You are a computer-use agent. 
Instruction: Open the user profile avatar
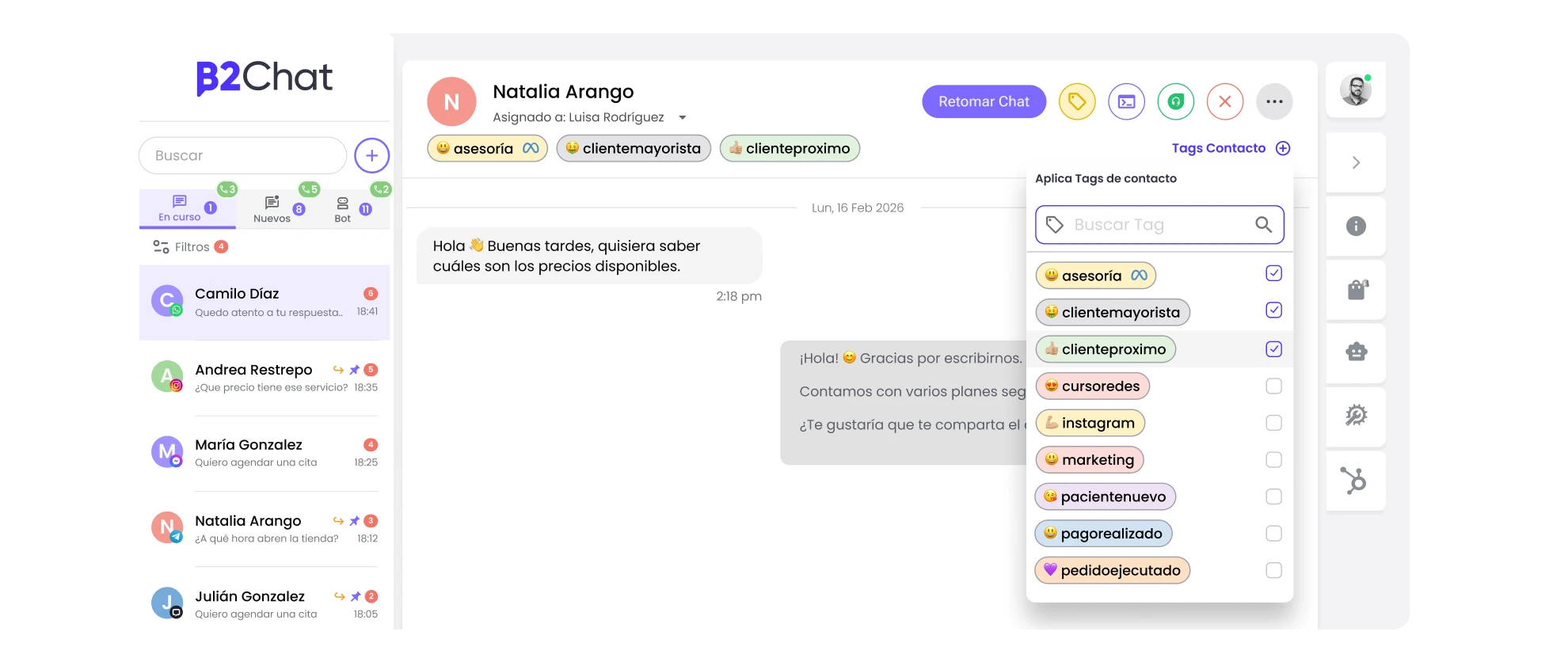1356,90
